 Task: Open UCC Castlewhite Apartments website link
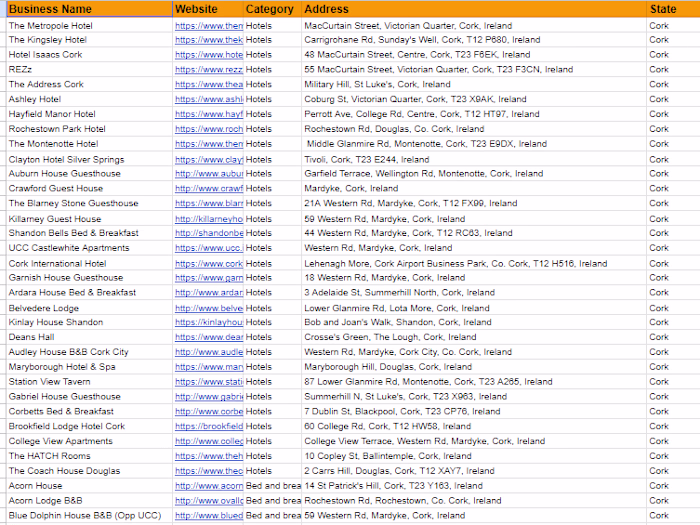209,248
